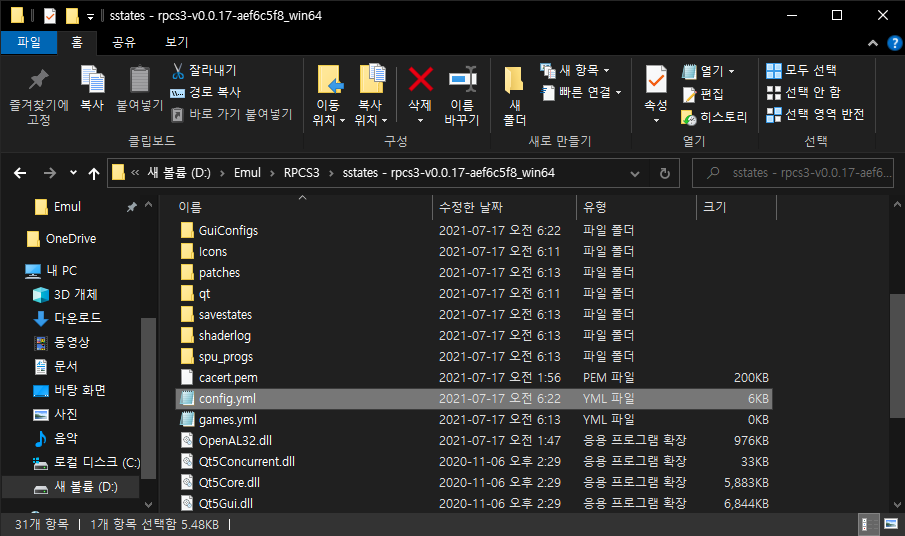This screenshot has width=905, height=536.
Task: Click 경로 복사 (Copy path)
Action: click(206, 92)
